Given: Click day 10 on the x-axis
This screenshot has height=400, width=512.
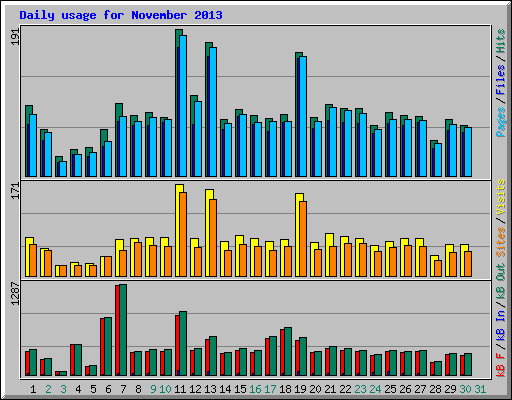Looking at the screenshot, I should (165, 389).
